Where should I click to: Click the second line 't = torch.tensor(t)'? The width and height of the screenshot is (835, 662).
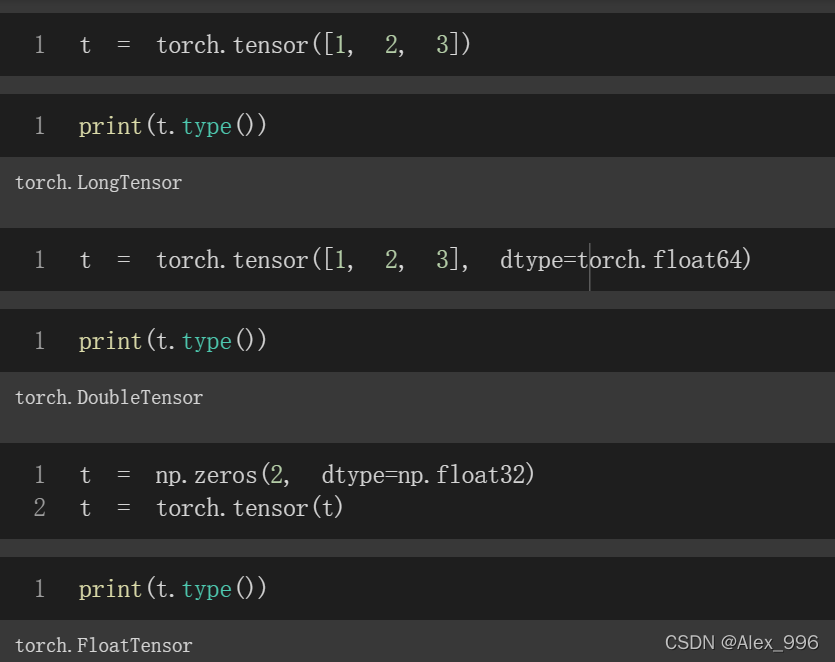pyautogui.click(x=211, y=508)
